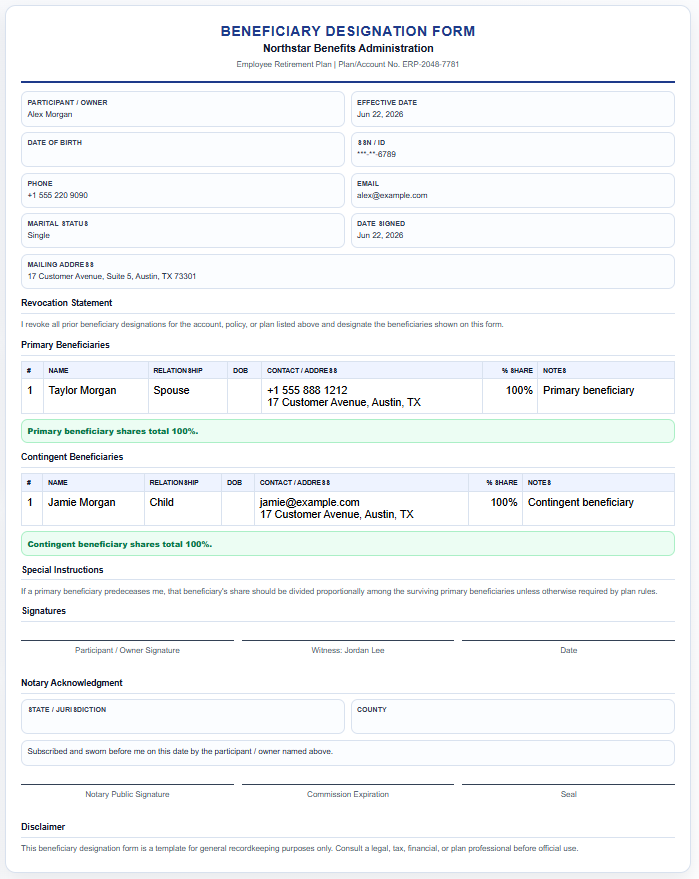The width and height of the screenshot is (699, 879).
Task: Click jamie@example.com contact text
Action: point(309,502)
